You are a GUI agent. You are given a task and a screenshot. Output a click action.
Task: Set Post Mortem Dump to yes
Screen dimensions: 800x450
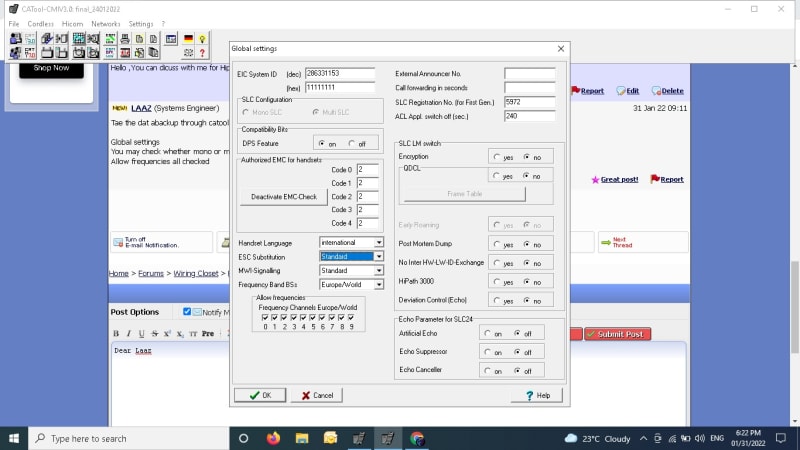tap(496, 244)
